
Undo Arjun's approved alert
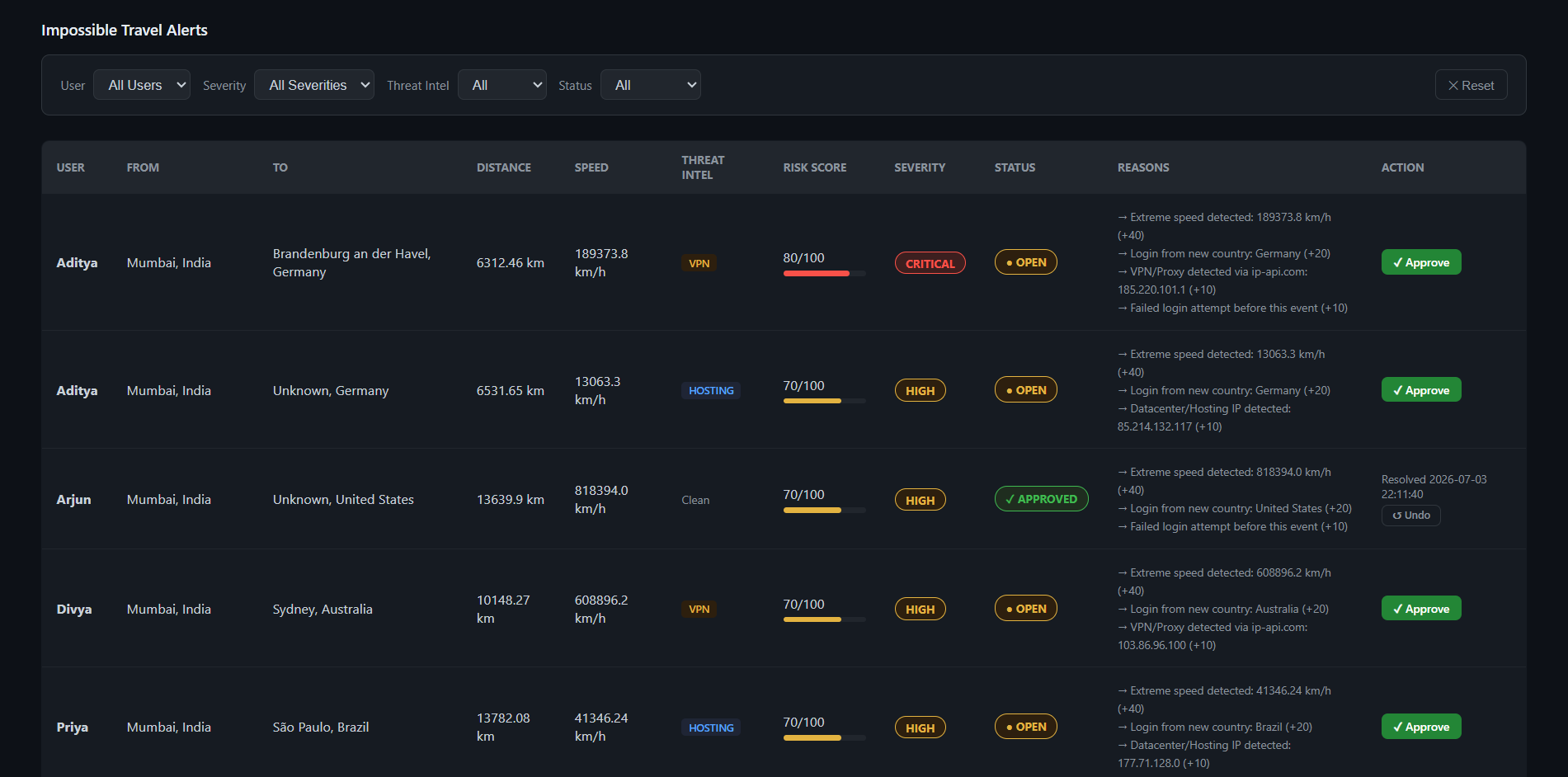[x=1411, y=516]
